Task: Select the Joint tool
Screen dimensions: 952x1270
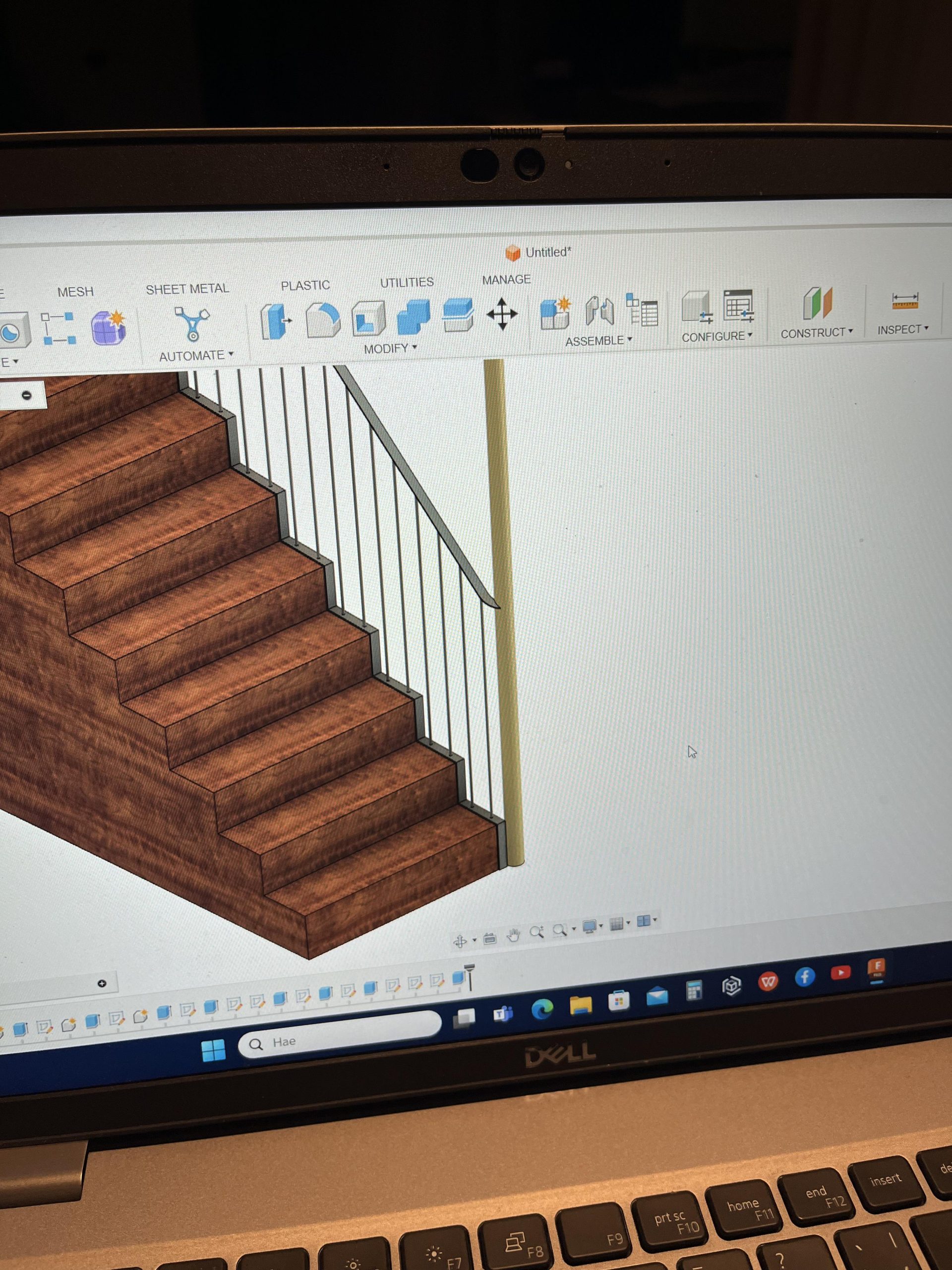Action: (599, 311)
